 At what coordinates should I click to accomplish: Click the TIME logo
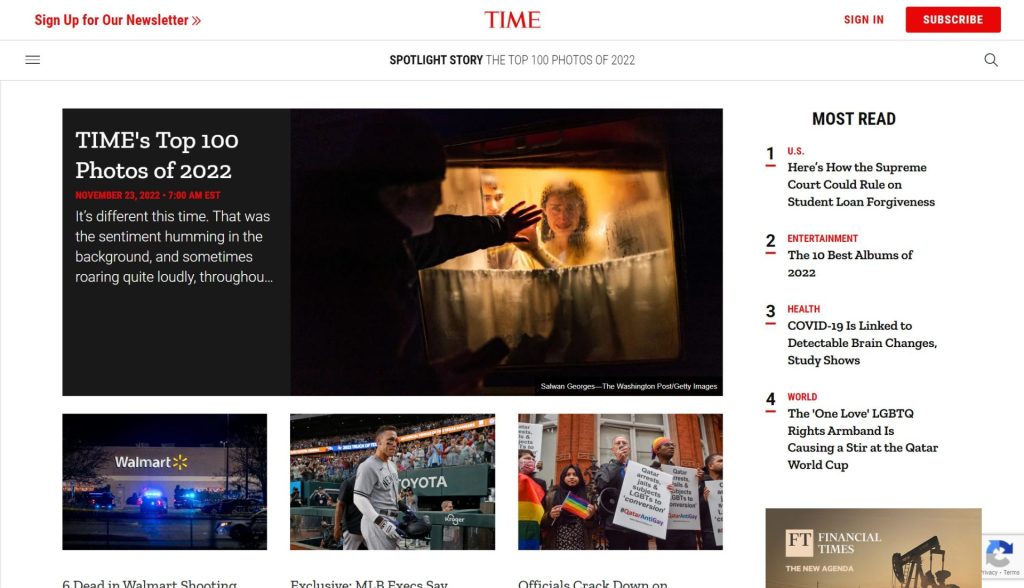pos(512,20)
